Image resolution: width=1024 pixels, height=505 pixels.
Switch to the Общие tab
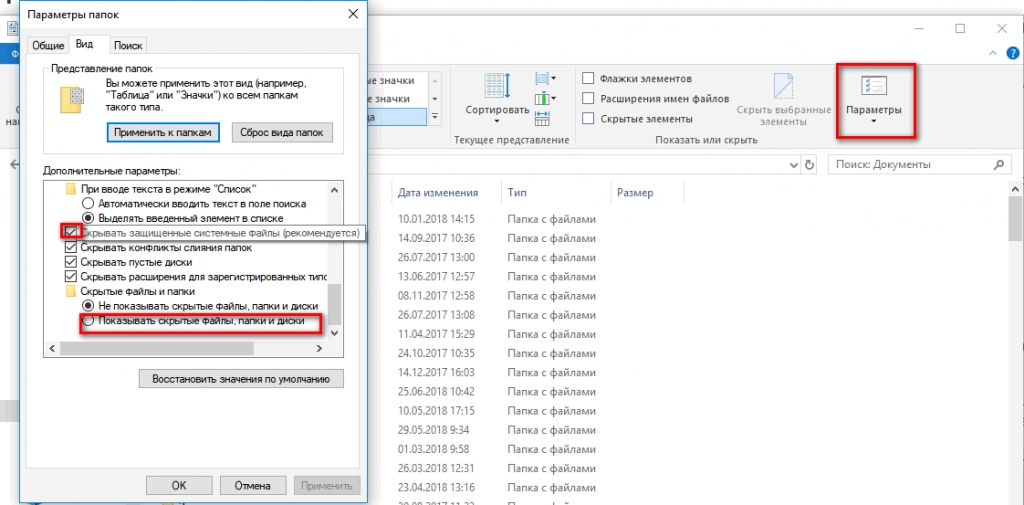click(48, 46)
